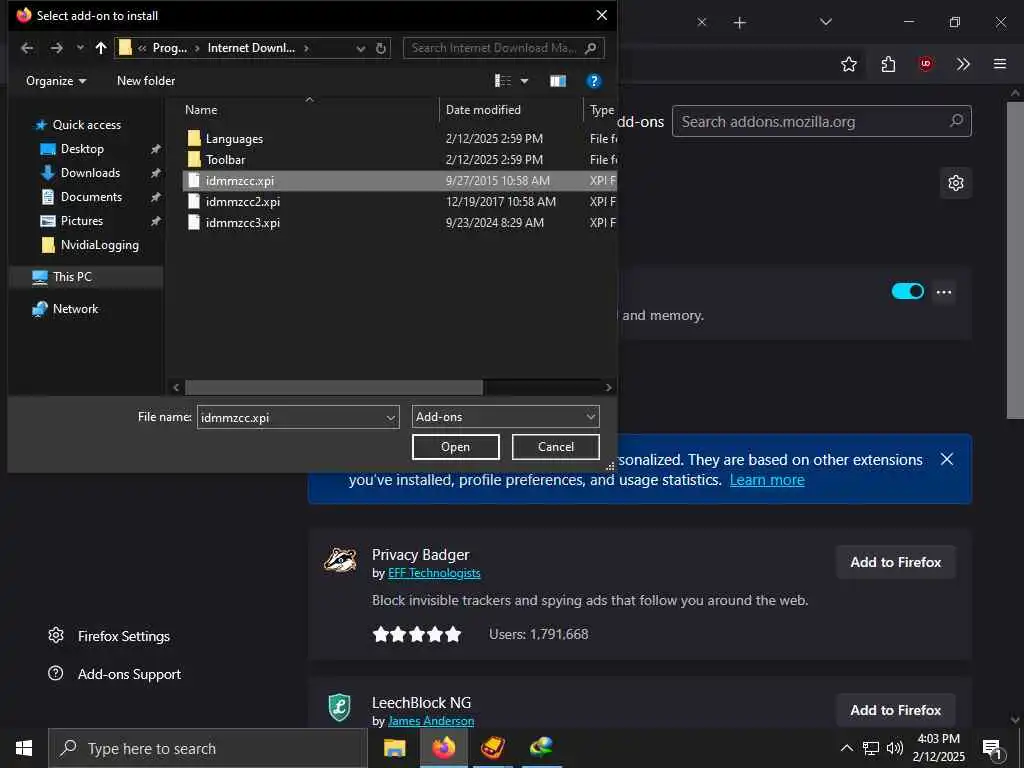Open the Firefox extensions puzzle icon

888,64
